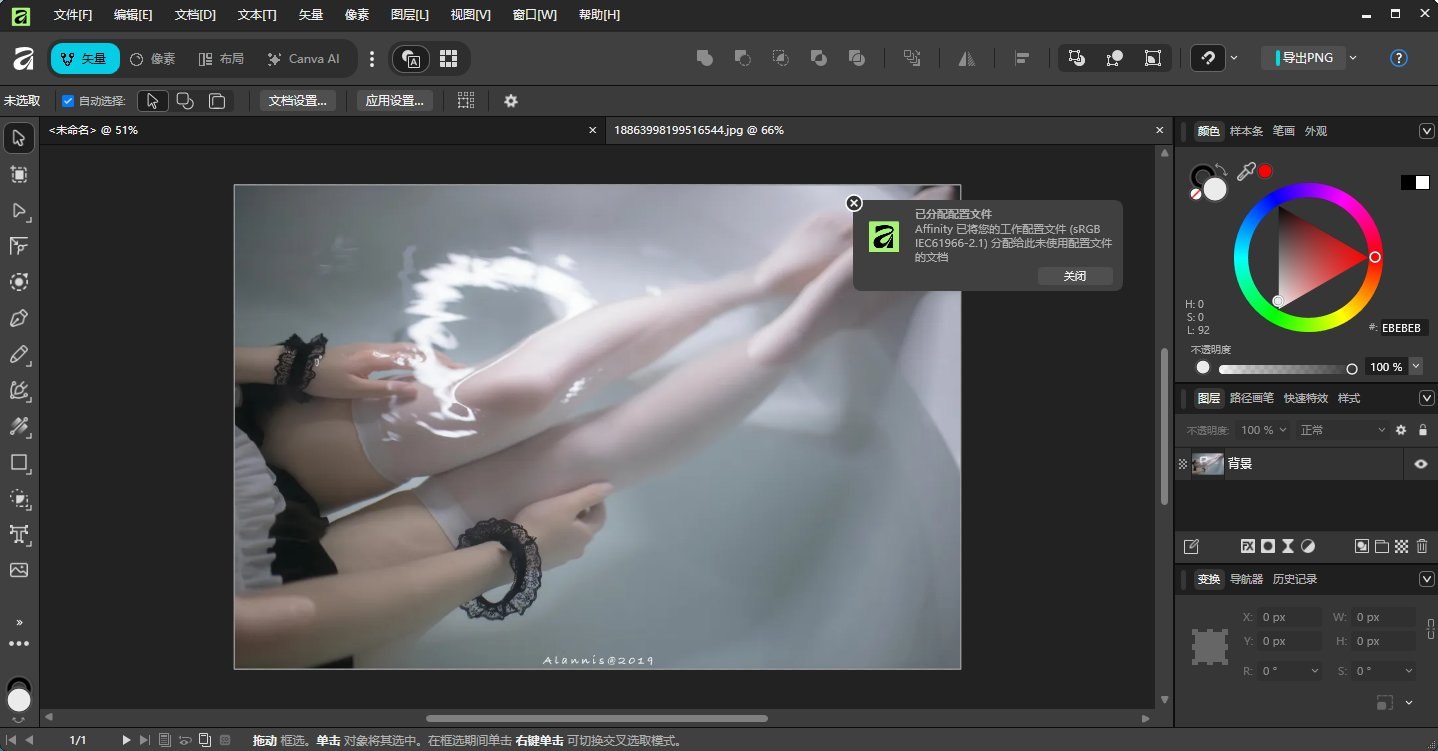Open the three-dot tool customization menu

click(19, 644)
